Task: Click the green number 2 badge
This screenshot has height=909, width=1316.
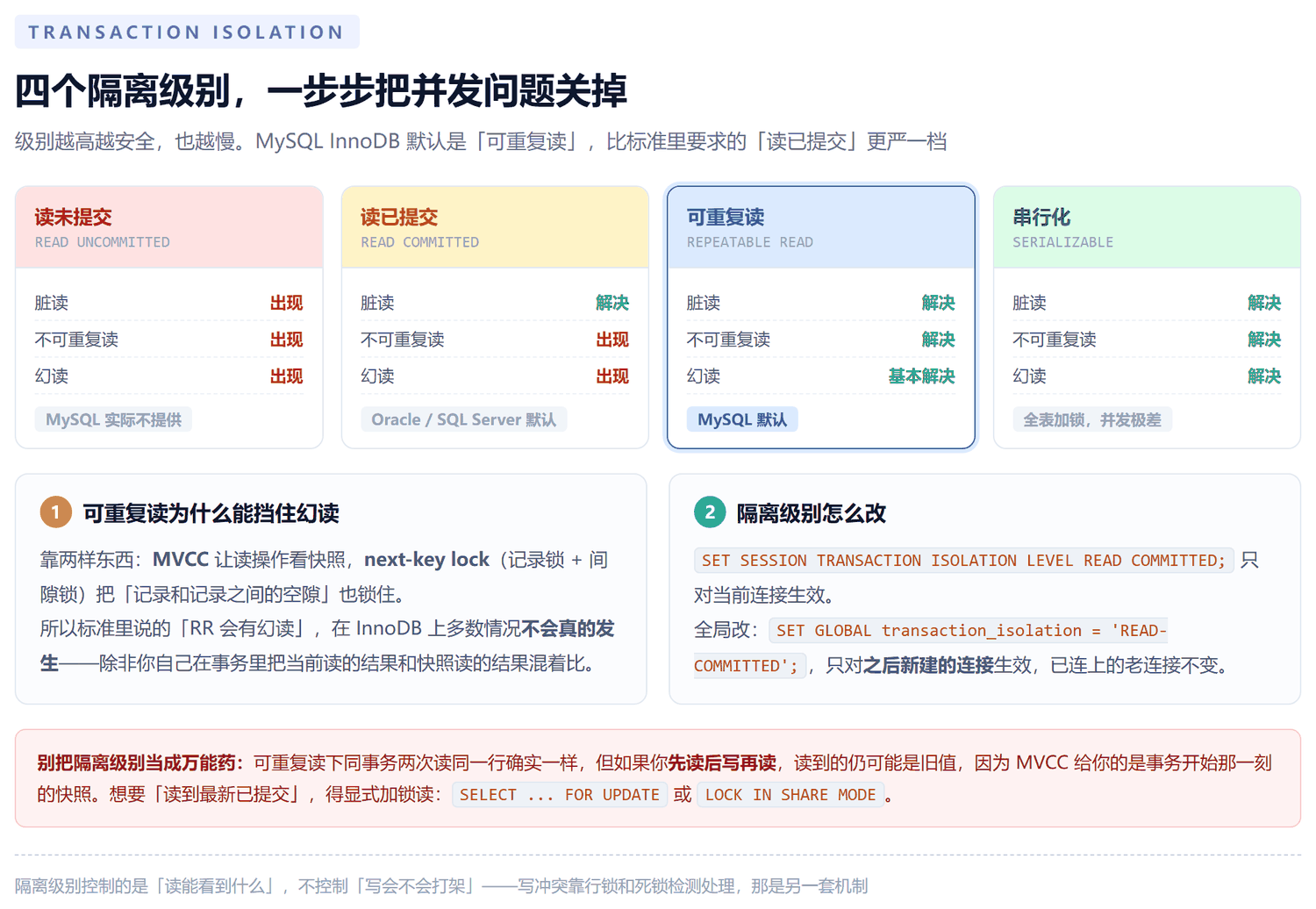Action: coord(710,512)
